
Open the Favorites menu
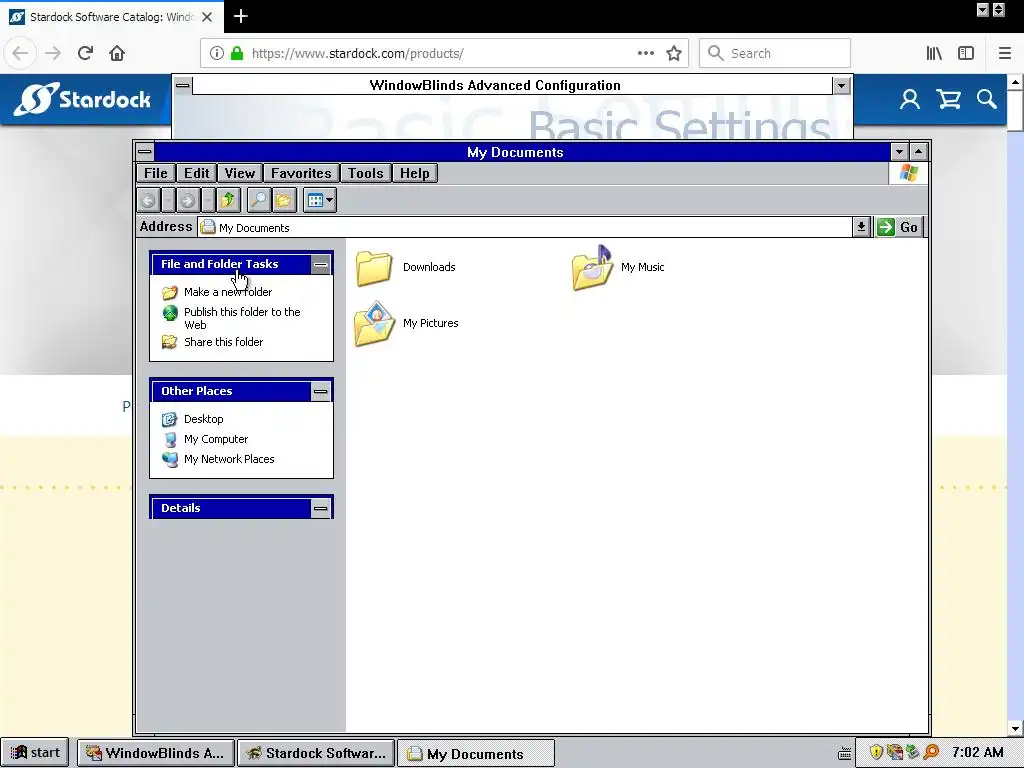coord(301,173)
